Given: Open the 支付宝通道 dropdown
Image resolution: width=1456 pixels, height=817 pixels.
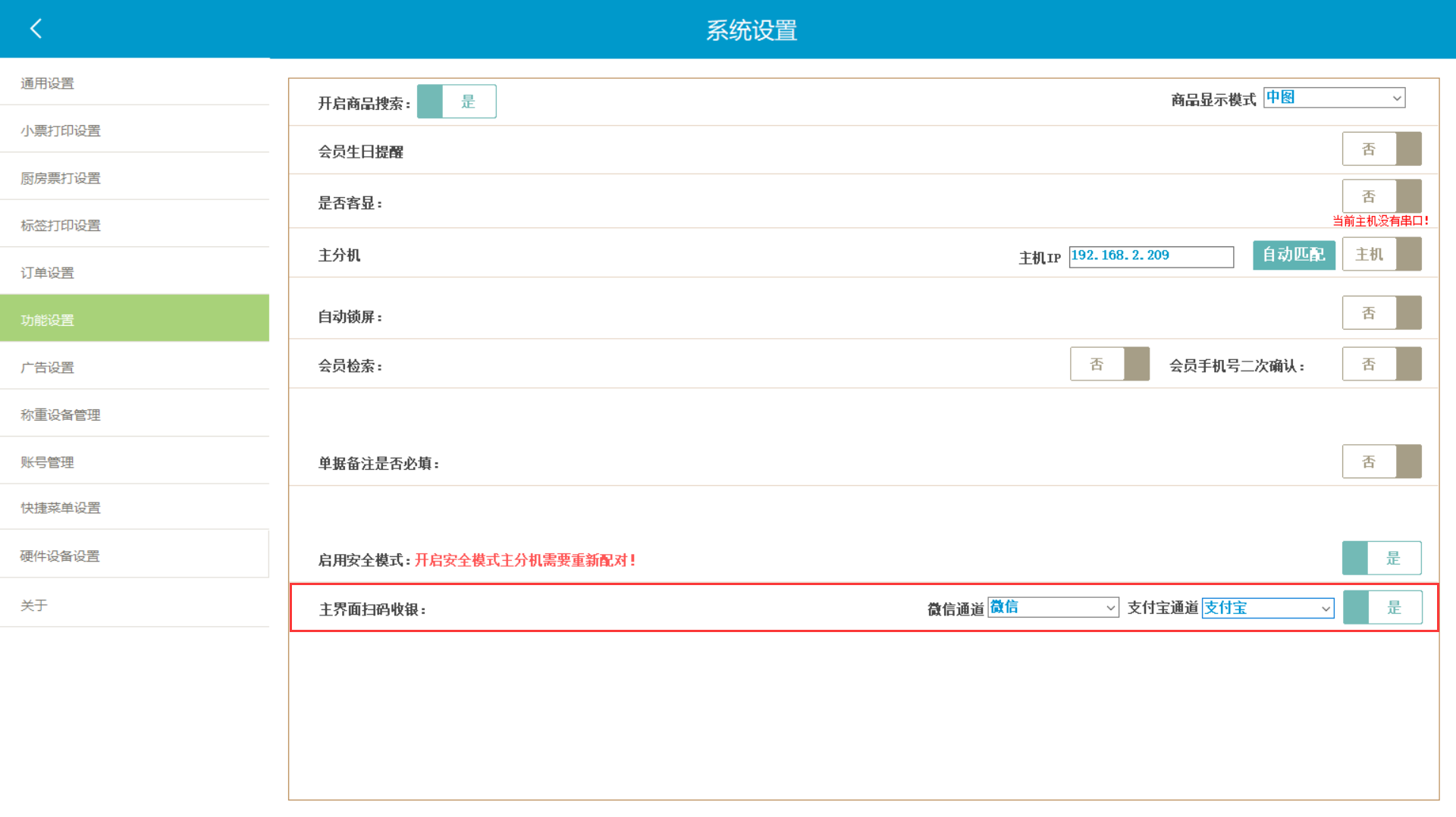Looking at the screenshot, I should coord(1267,608).
